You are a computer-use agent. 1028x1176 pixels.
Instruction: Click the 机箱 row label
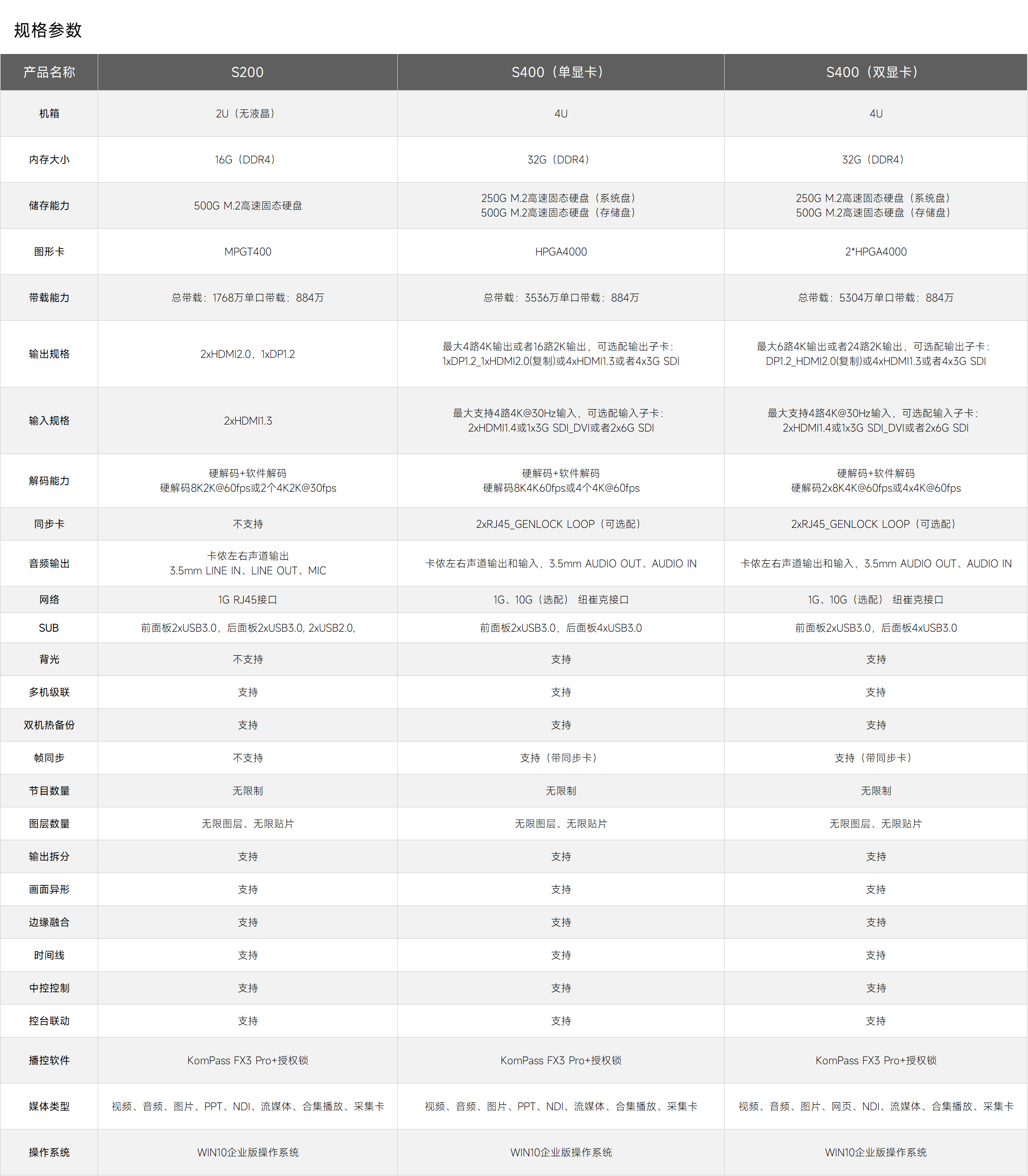(x=49, y=114)
